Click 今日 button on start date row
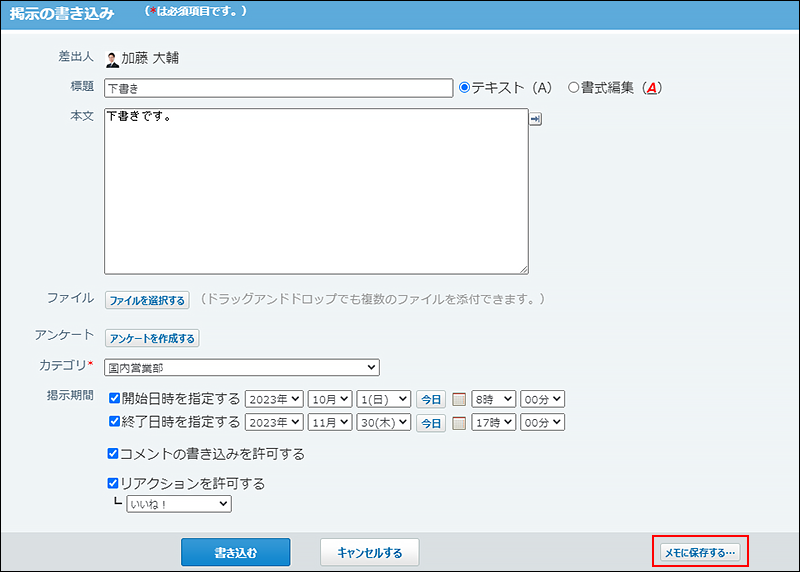 click(431, 399)
